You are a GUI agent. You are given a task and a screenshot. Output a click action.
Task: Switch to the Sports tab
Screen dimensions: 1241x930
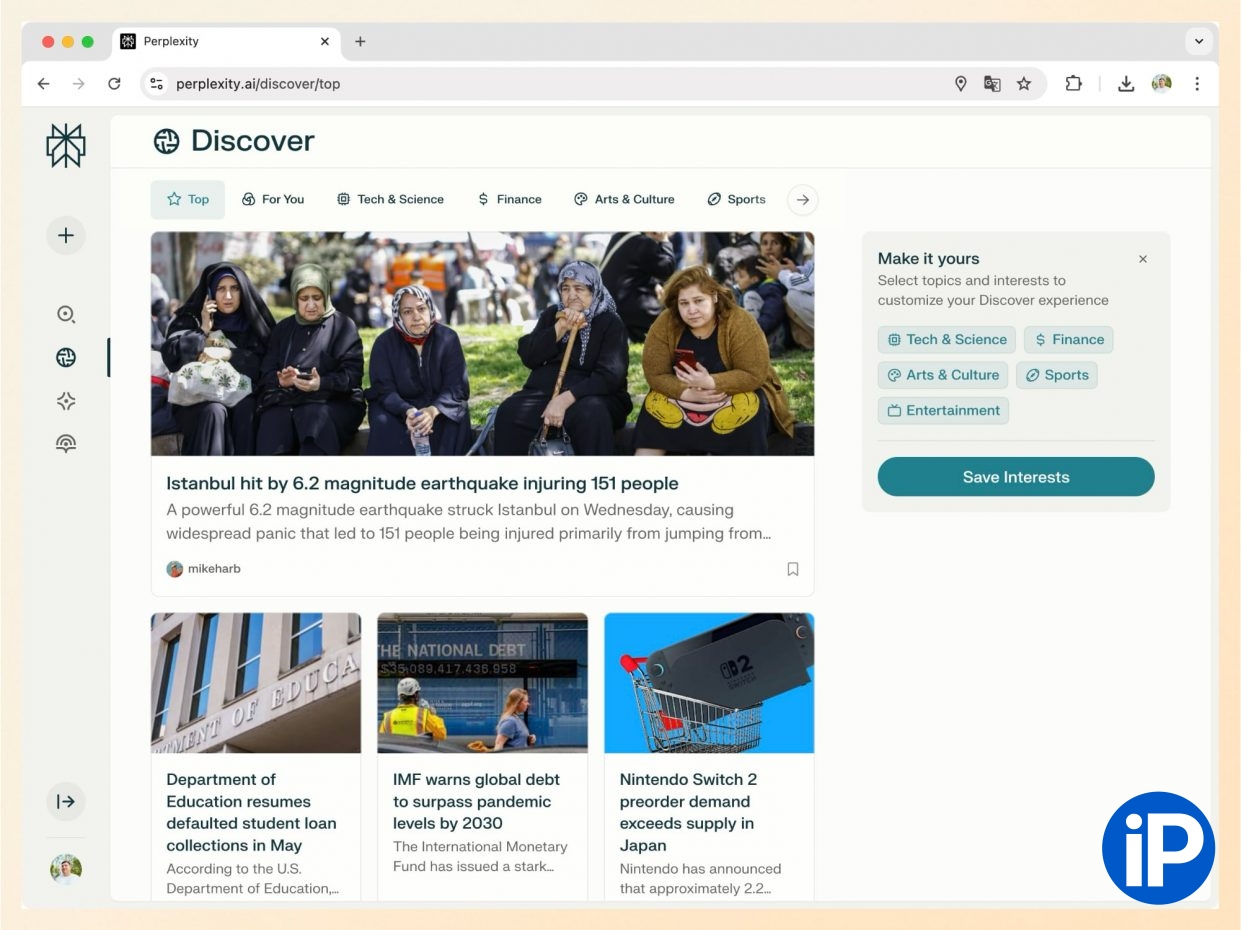pyautogui.click(x=736, y=199)
